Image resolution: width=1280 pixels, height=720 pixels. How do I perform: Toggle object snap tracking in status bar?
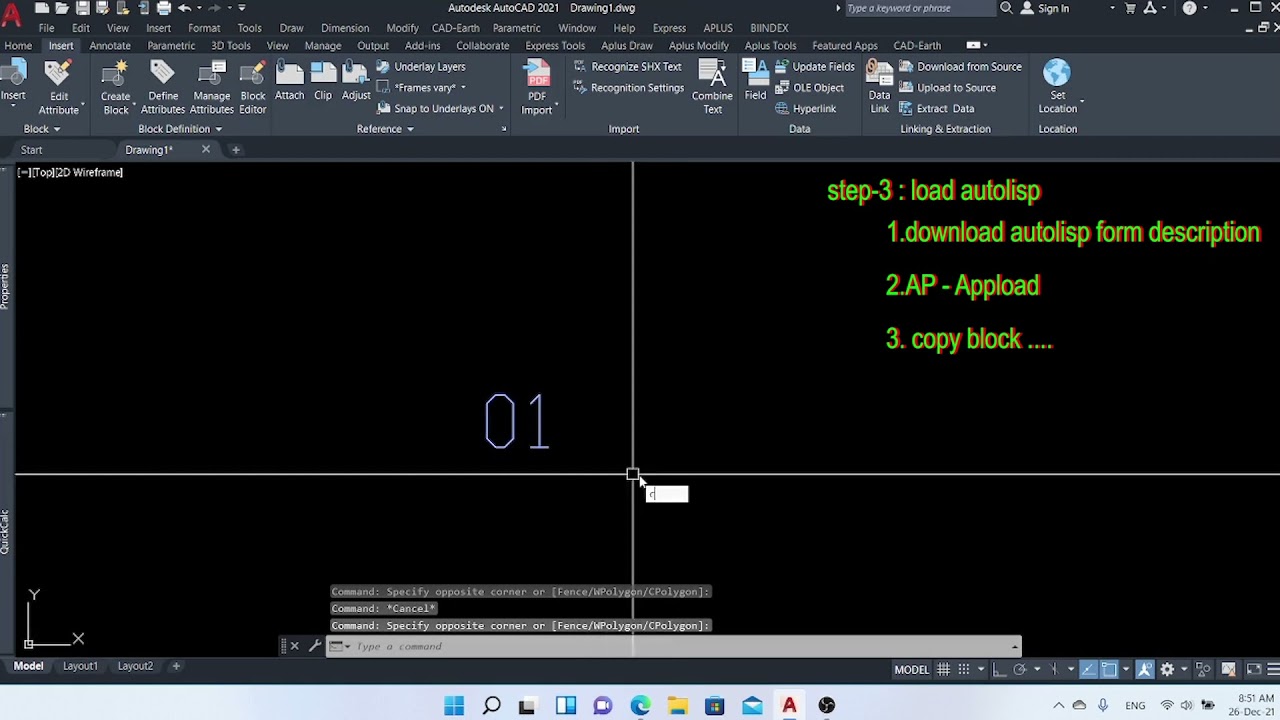(1088, 669)
